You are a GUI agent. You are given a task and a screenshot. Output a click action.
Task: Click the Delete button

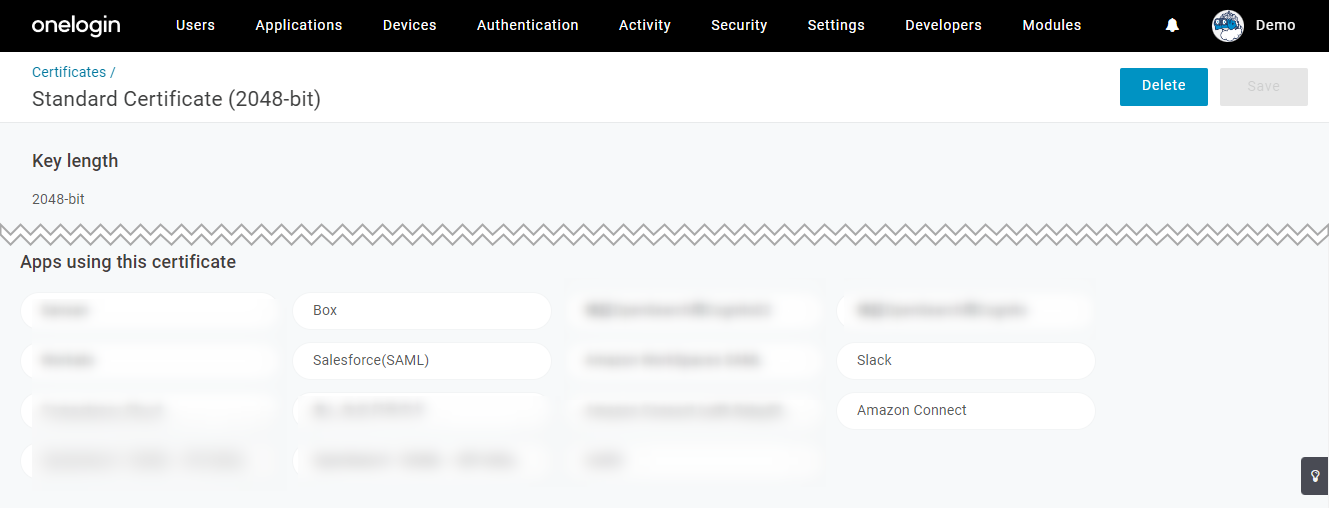1164,86
